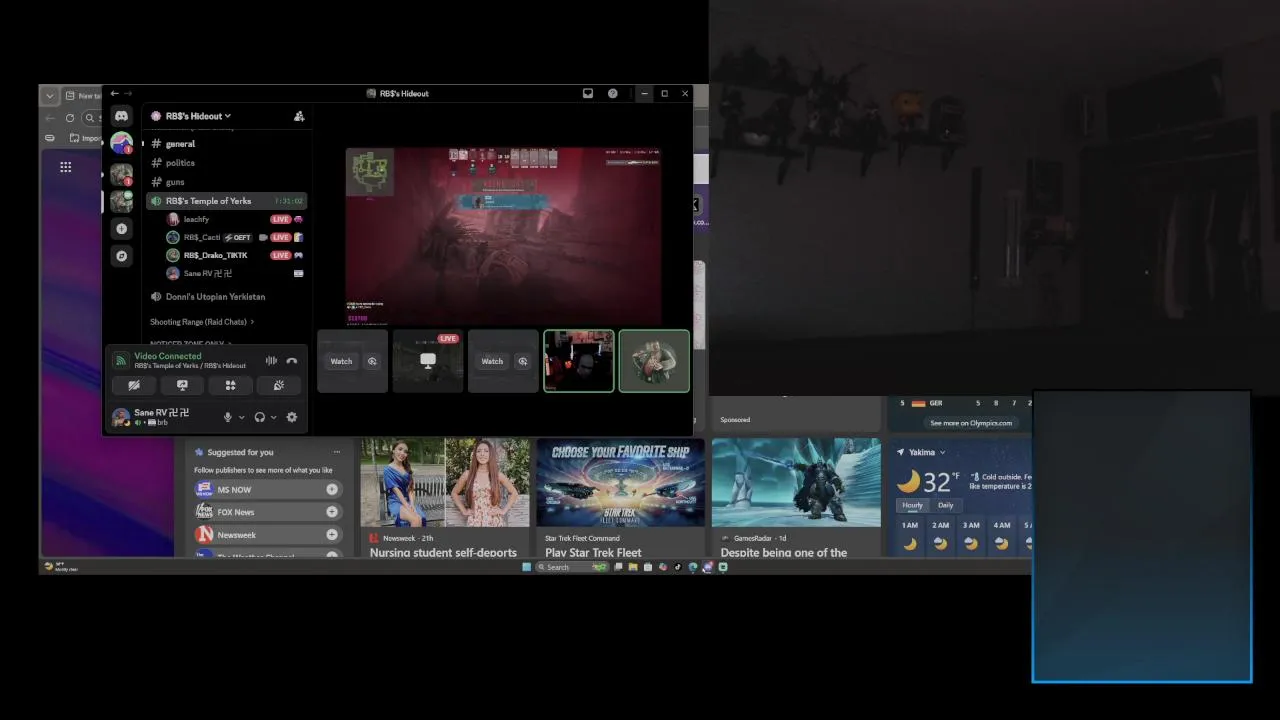Start an activity from voice panel
The image size is (1280, 720).
click(230, 385)
